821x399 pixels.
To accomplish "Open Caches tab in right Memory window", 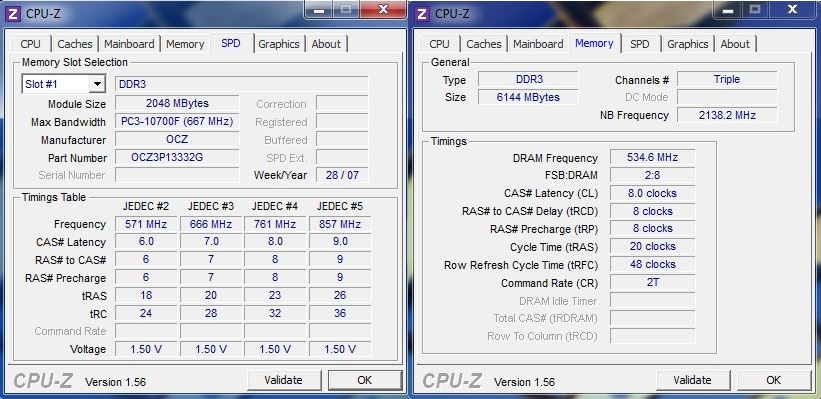I will (484, 44).
